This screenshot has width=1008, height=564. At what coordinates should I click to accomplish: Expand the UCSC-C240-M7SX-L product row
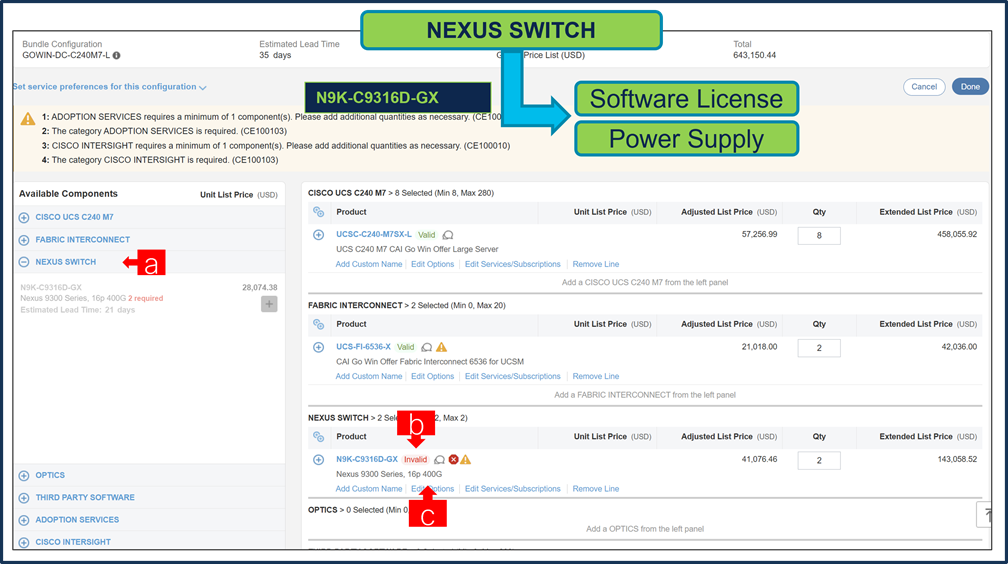point(318,235)
